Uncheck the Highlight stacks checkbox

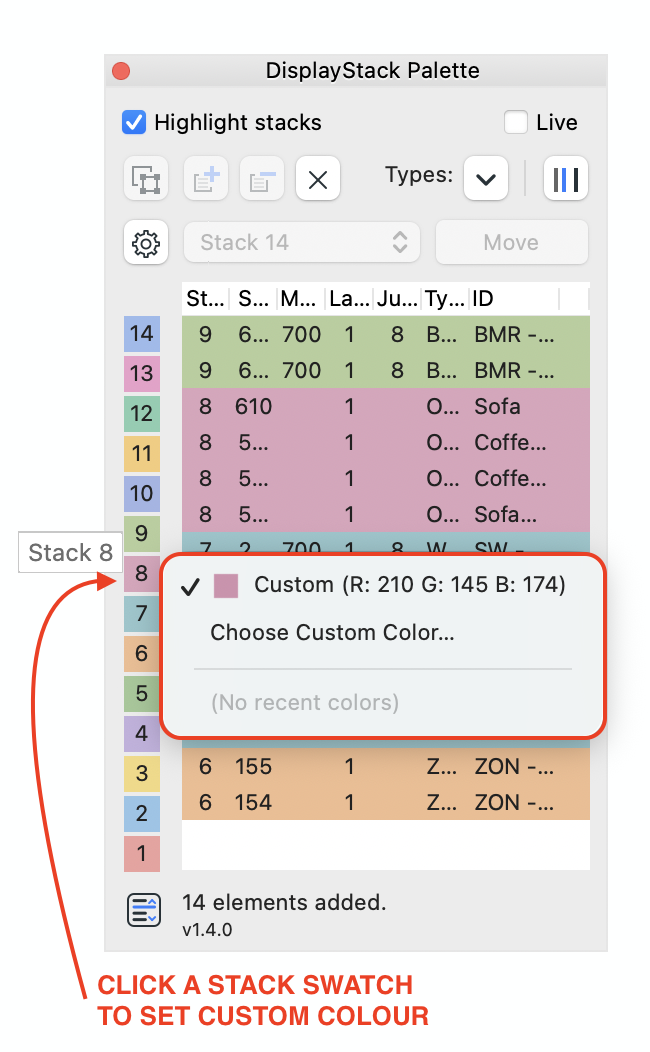tap(134, 122)
